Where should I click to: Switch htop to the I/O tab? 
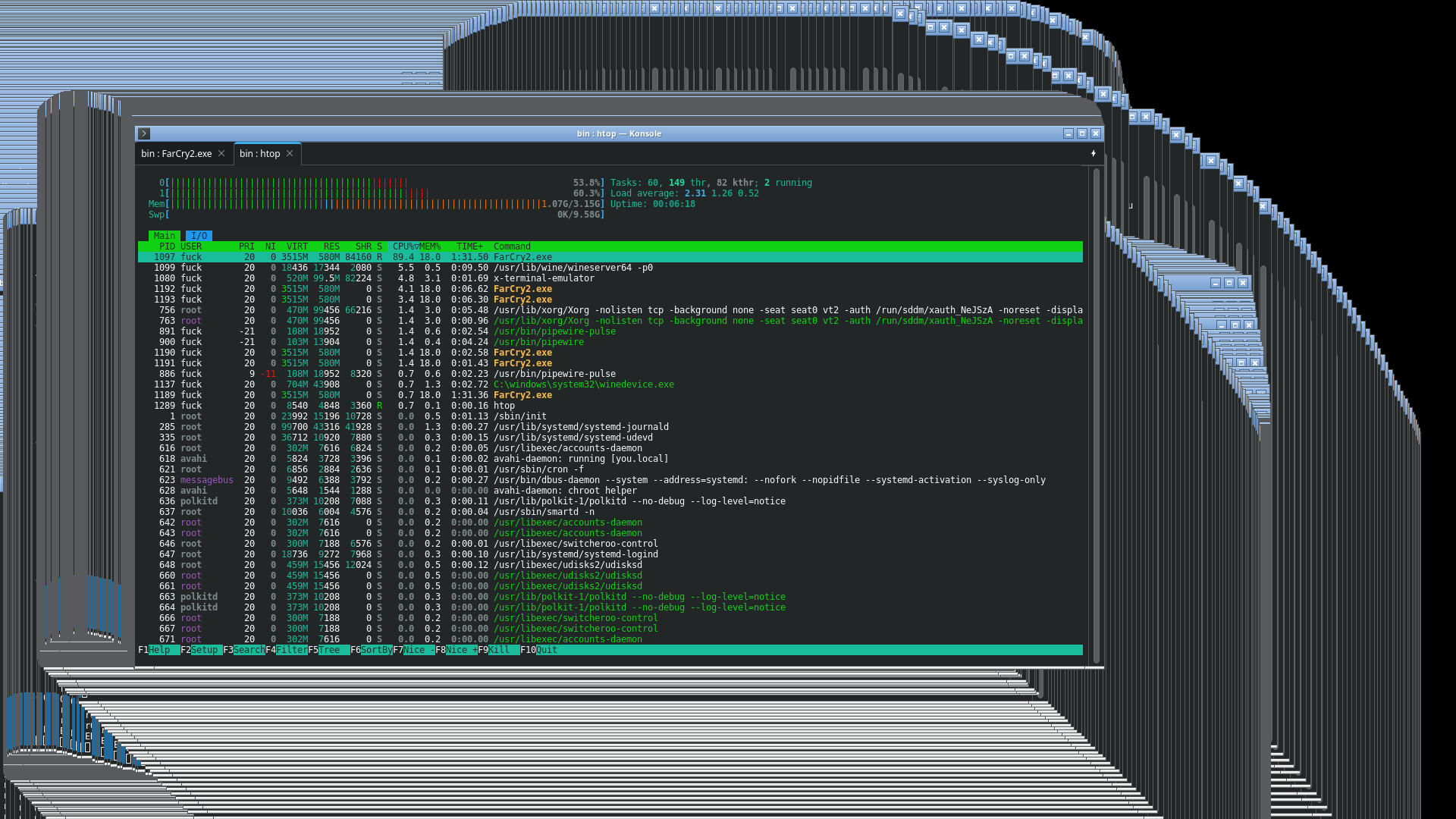[x=199, y=236]
